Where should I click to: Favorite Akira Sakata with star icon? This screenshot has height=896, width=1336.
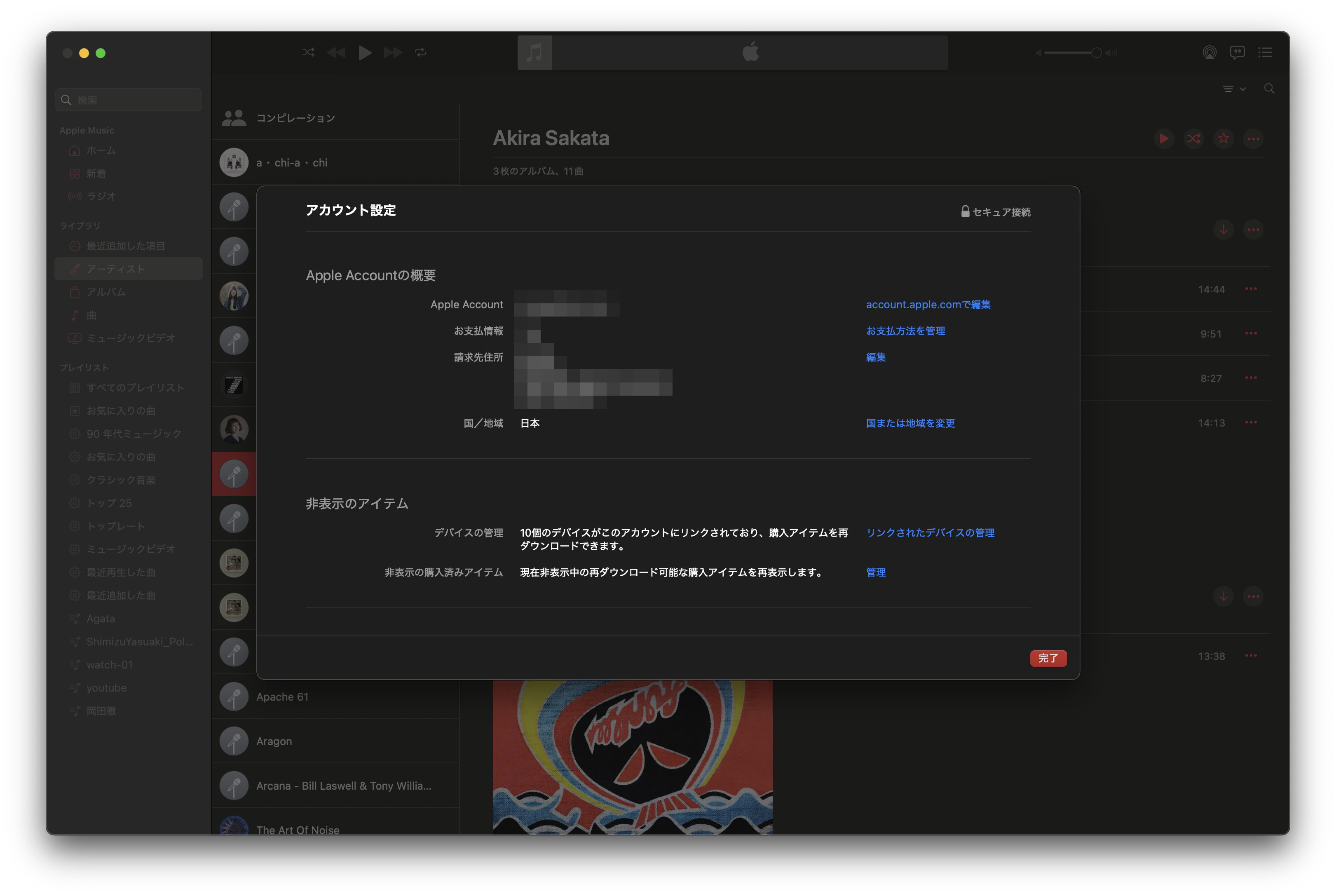click(x=1223, y=139)
